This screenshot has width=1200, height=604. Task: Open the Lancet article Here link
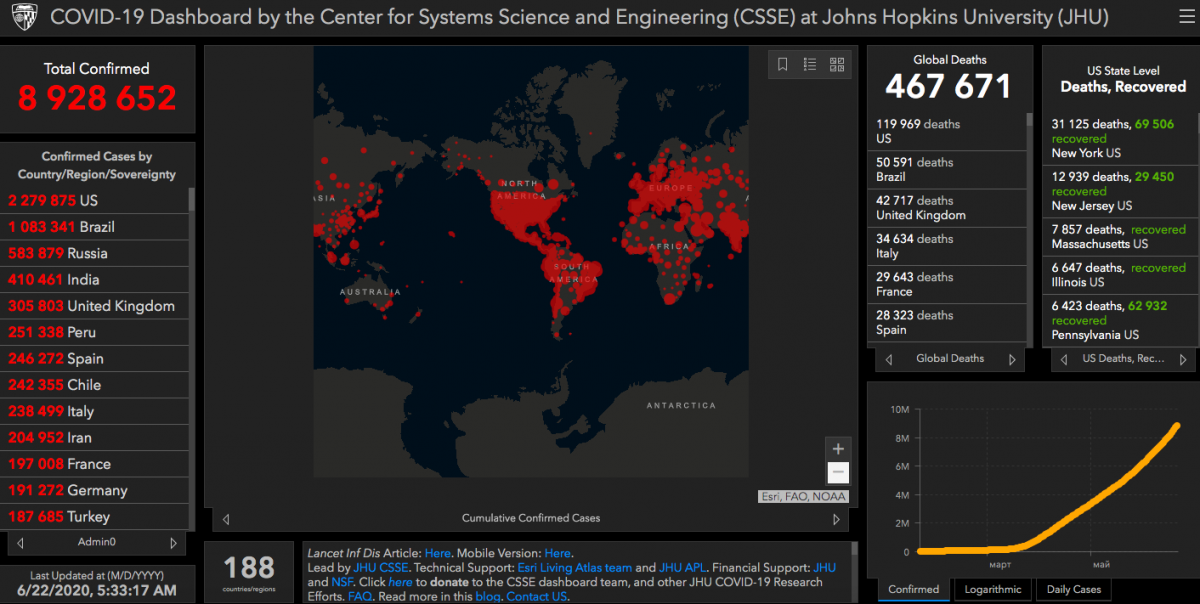point(438,552)
